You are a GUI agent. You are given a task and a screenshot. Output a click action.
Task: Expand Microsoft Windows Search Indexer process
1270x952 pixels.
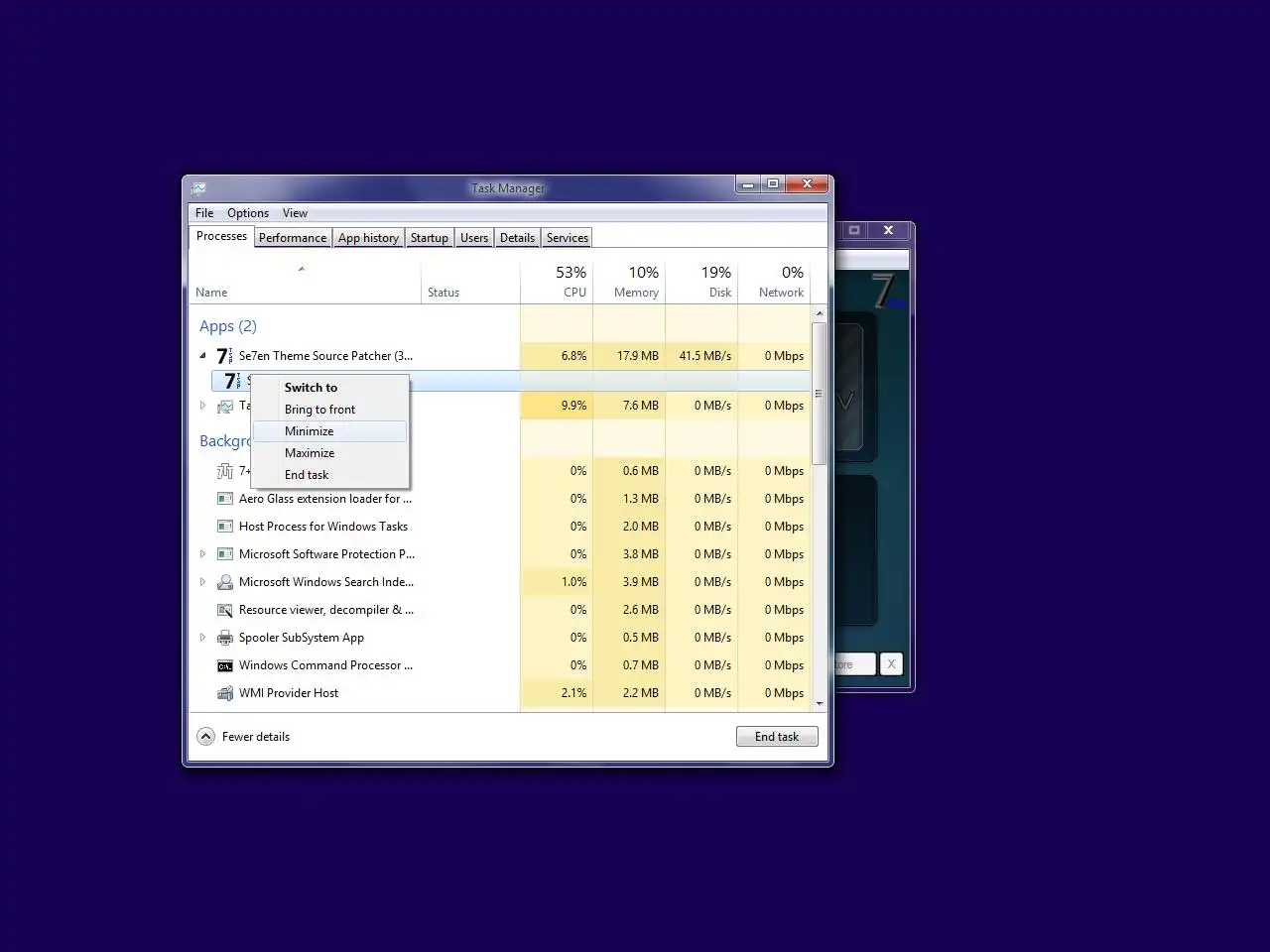(x=203, y=582)
